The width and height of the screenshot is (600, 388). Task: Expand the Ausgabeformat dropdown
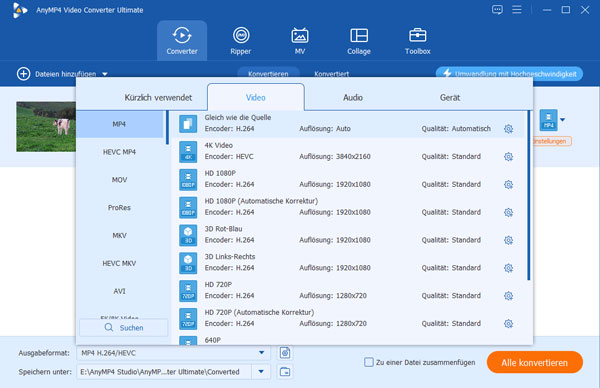point(261,352)
